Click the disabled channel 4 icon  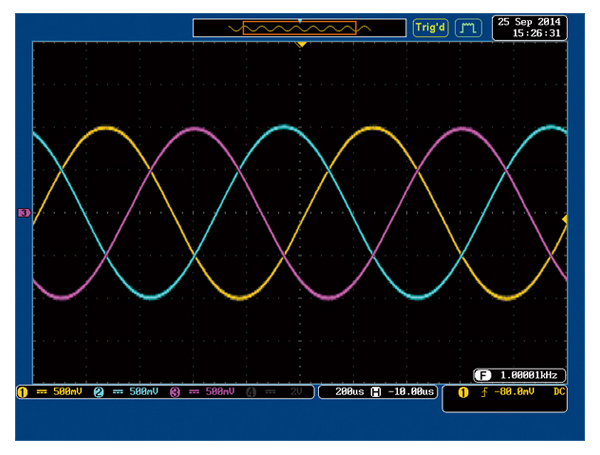[x=251, y=392]
